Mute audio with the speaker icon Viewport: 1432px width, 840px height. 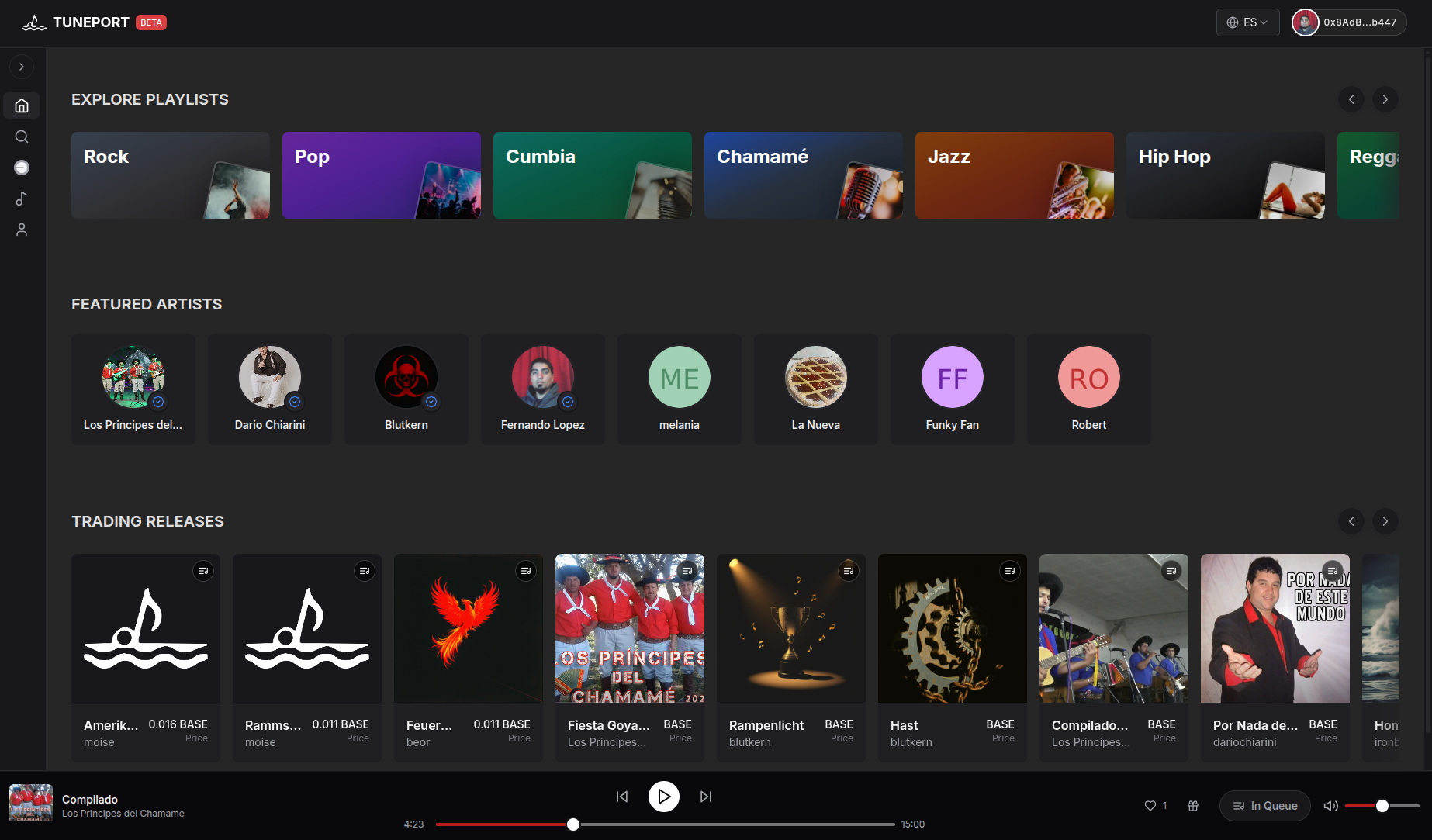[x=1331, y=806]
